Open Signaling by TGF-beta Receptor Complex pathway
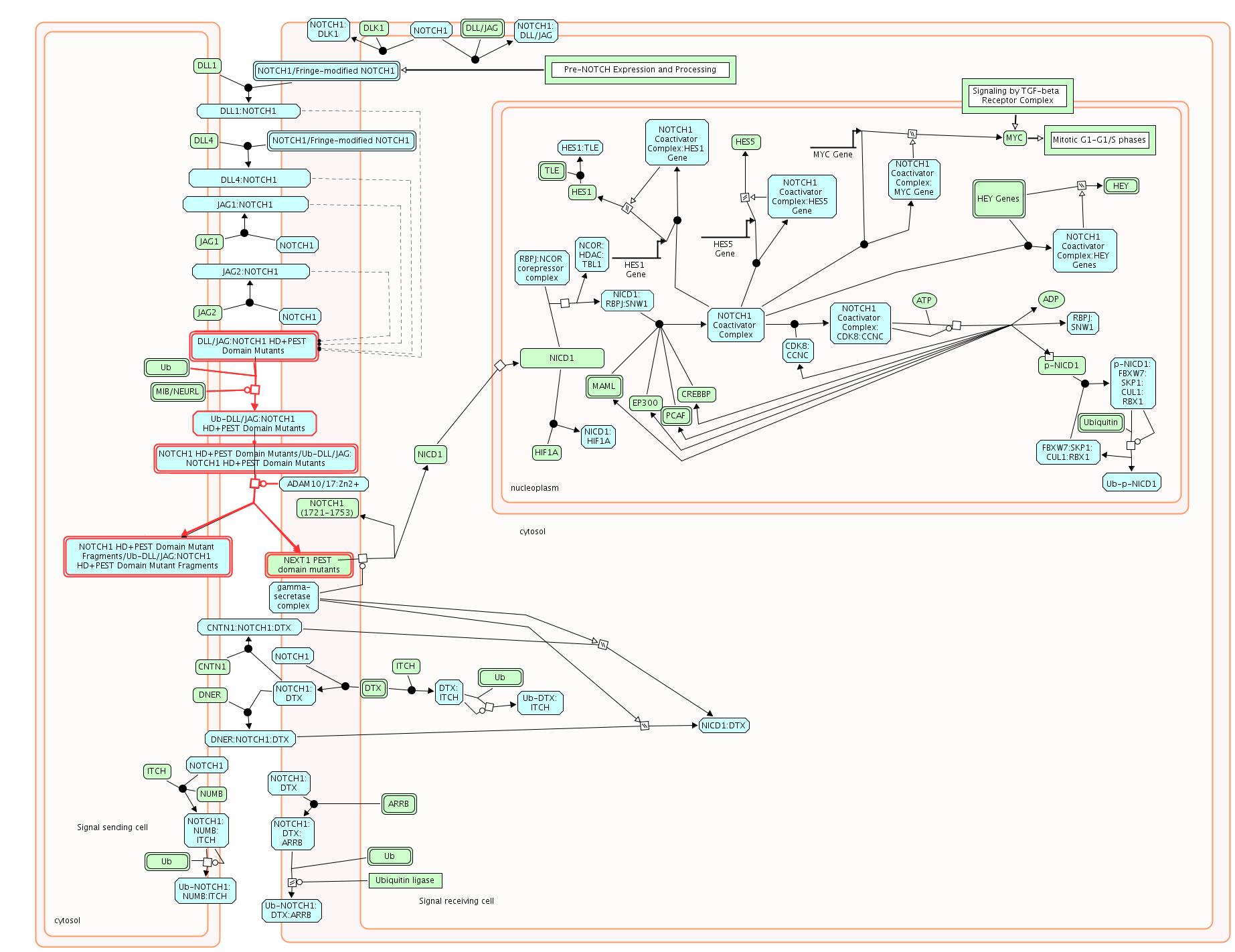Image resolution: width=1235 pixels, height=952 pixels. pos(1016,96)
